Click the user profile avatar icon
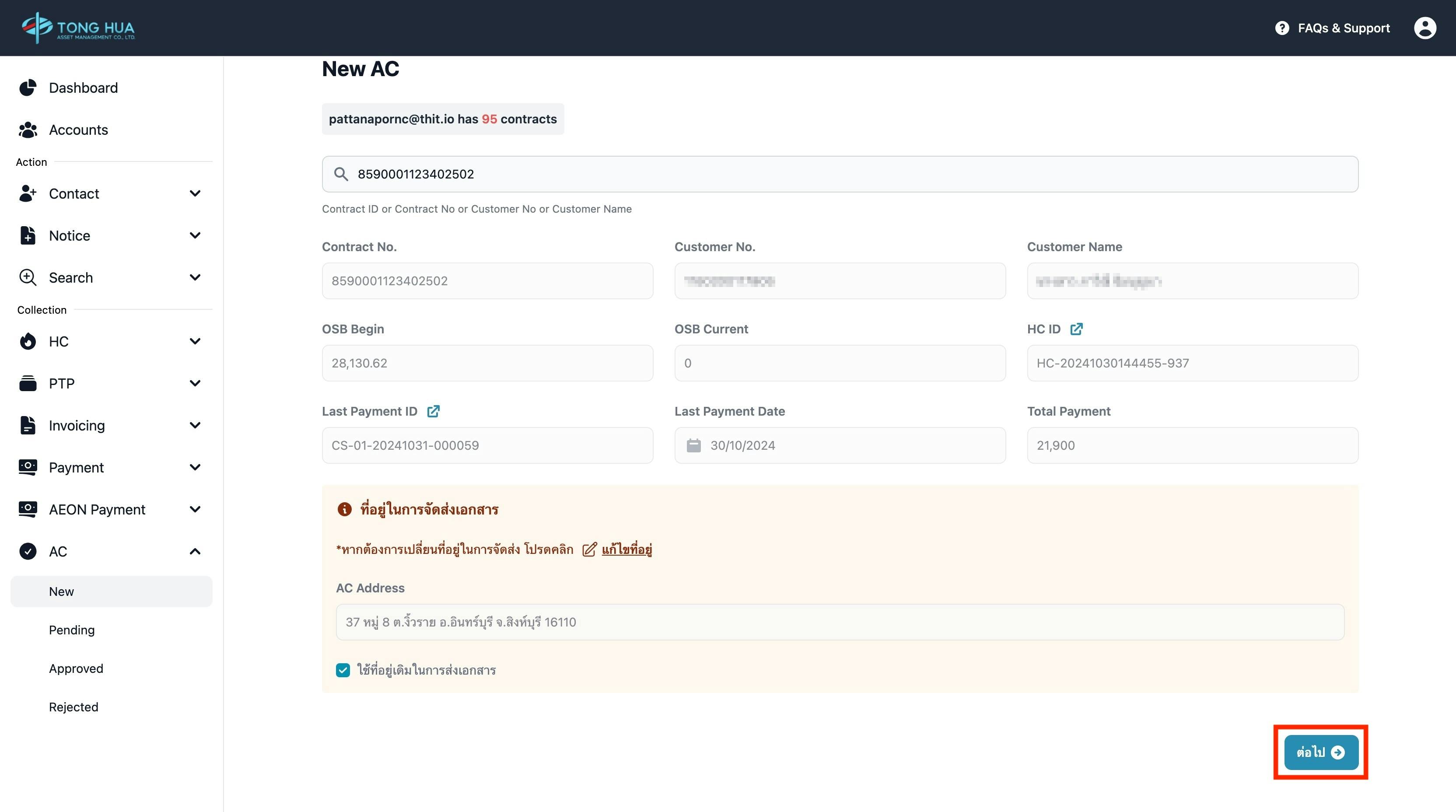 (x=1424, y=28)
